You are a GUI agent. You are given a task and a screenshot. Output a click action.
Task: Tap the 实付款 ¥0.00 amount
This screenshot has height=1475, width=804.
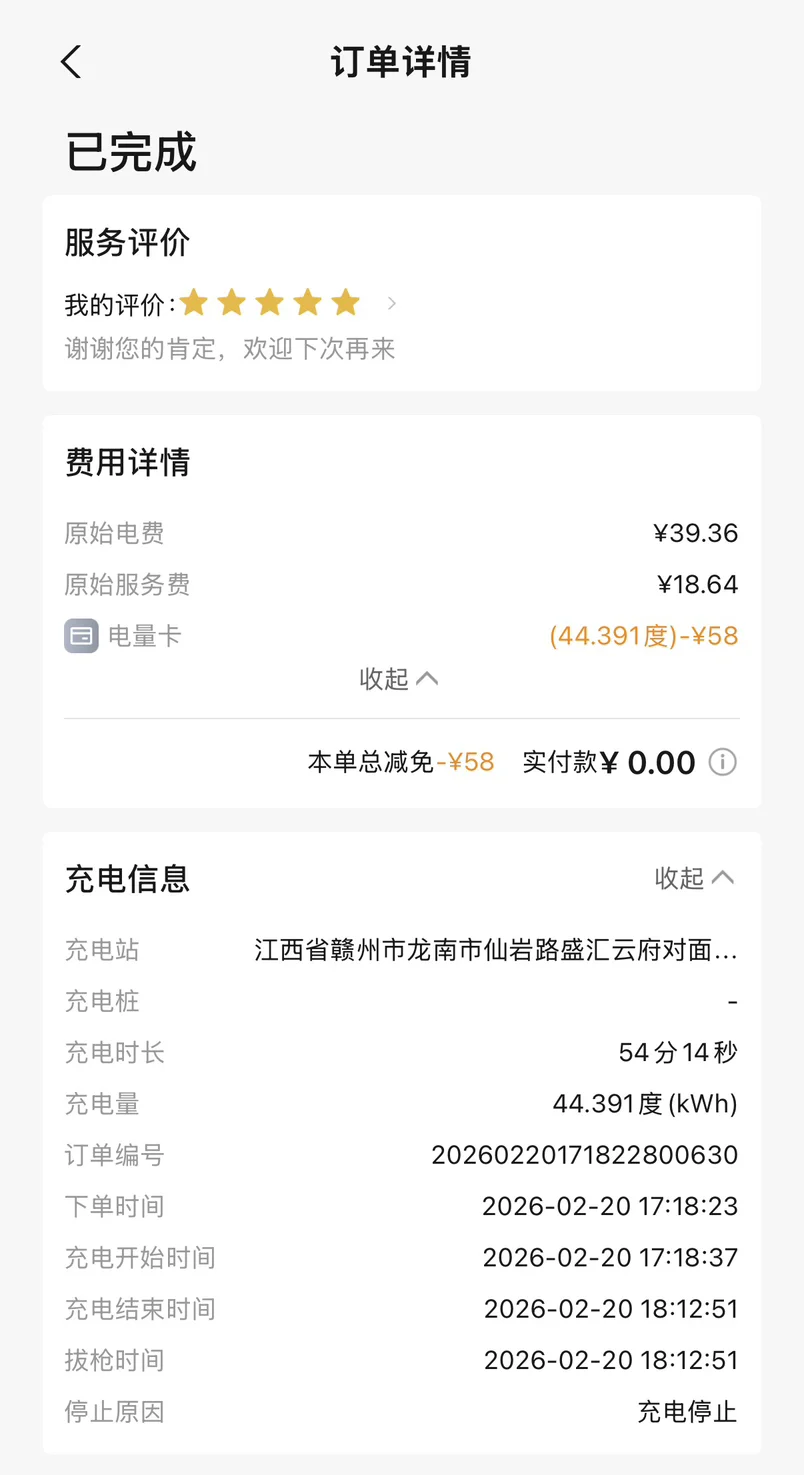(x=660, y=763)
